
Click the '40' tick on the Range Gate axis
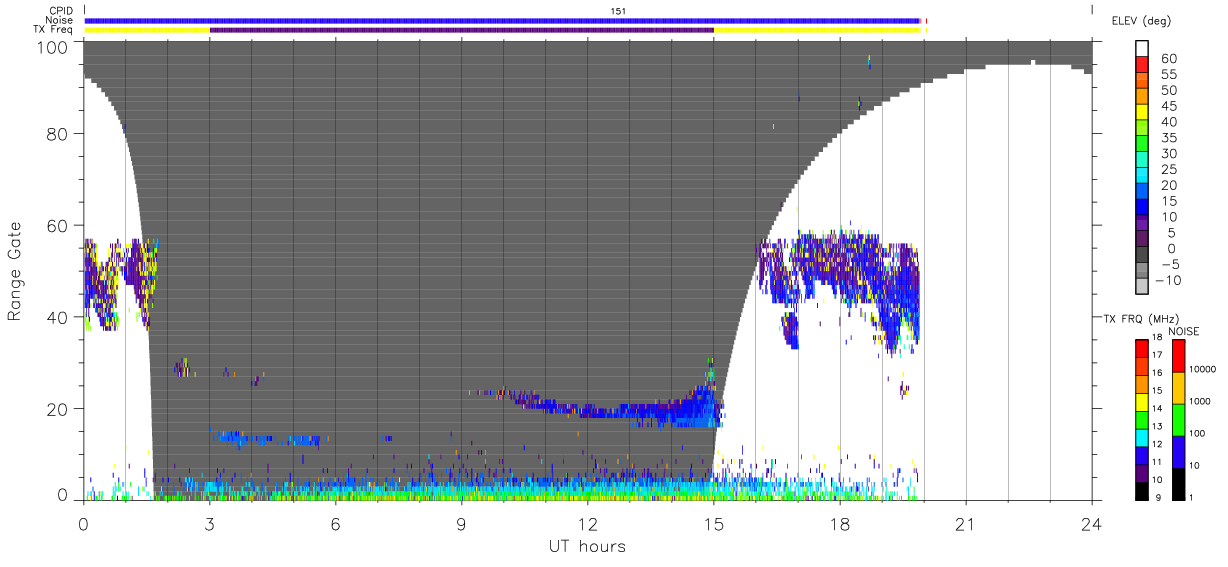pos(59,317)
